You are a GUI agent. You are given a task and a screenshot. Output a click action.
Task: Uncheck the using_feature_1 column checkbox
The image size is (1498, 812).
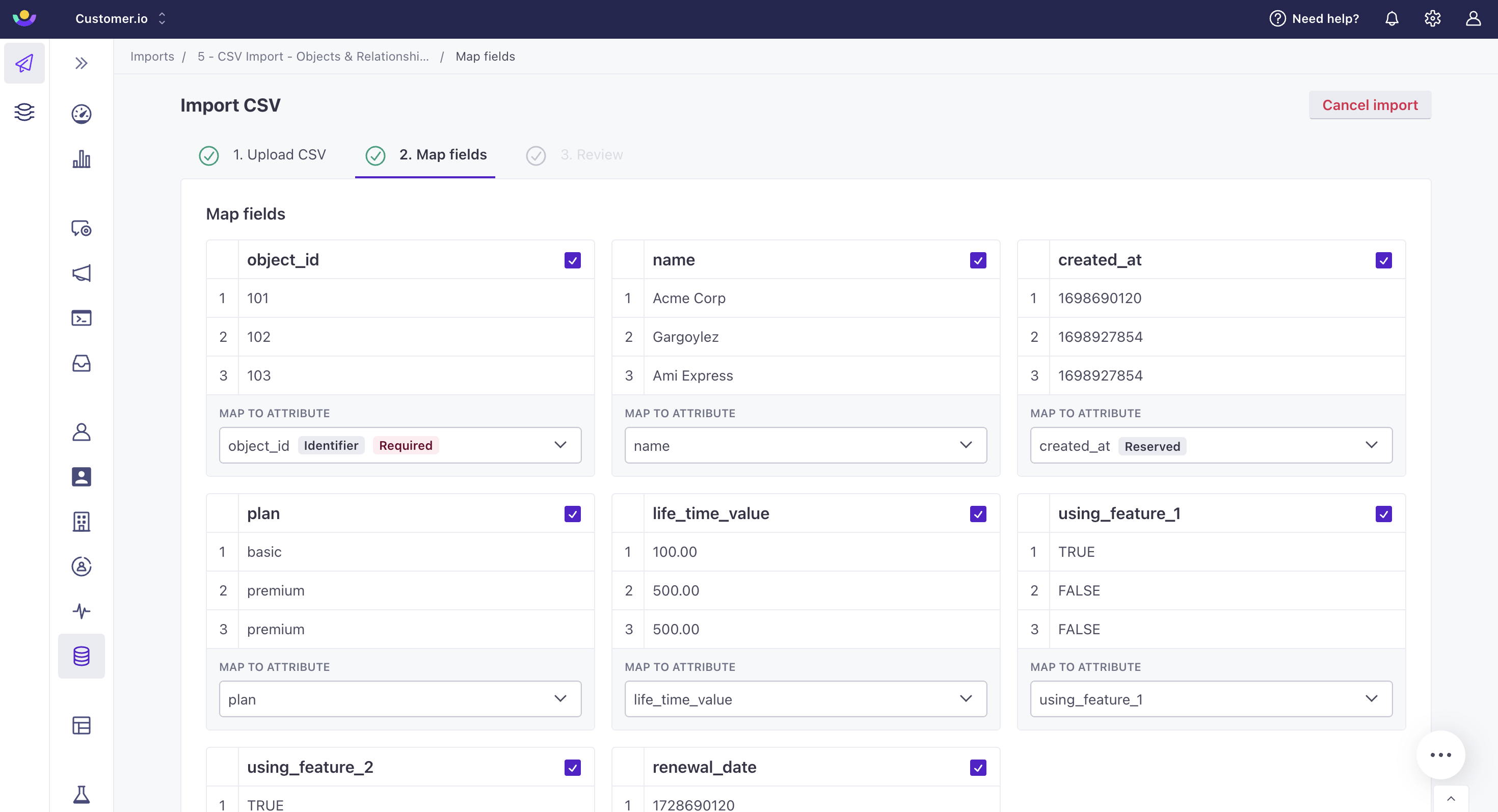1383,514
